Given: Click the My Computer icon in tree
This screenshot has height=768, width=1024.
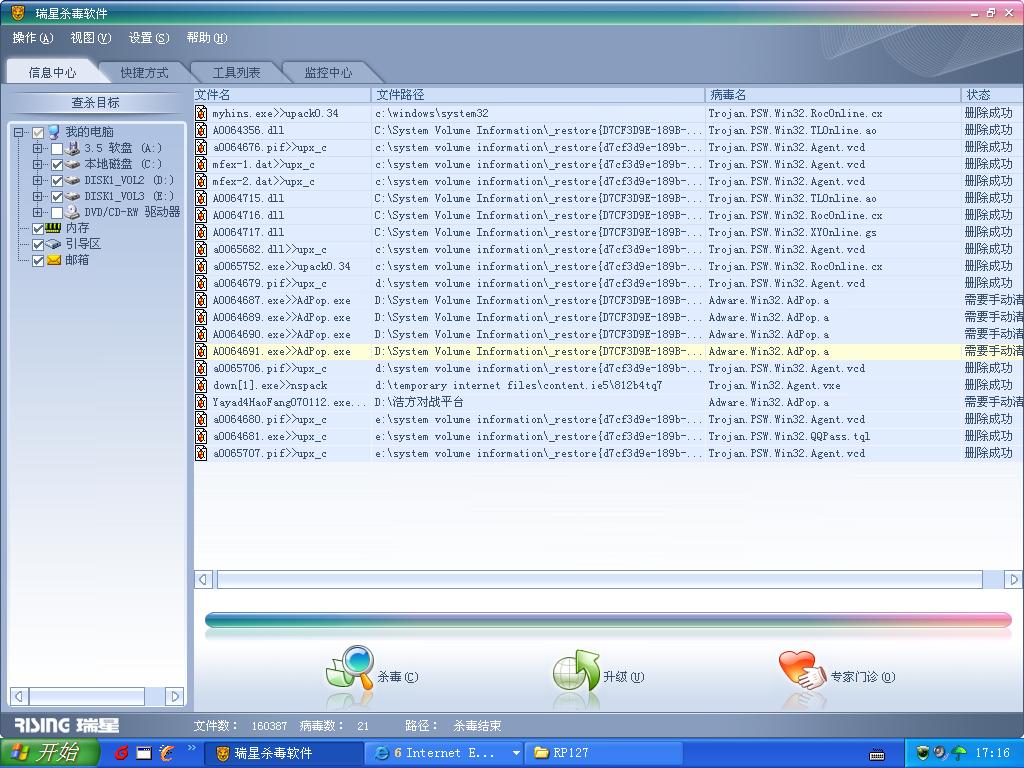Looking at the screenshot, I should click(x=54, y=132).
